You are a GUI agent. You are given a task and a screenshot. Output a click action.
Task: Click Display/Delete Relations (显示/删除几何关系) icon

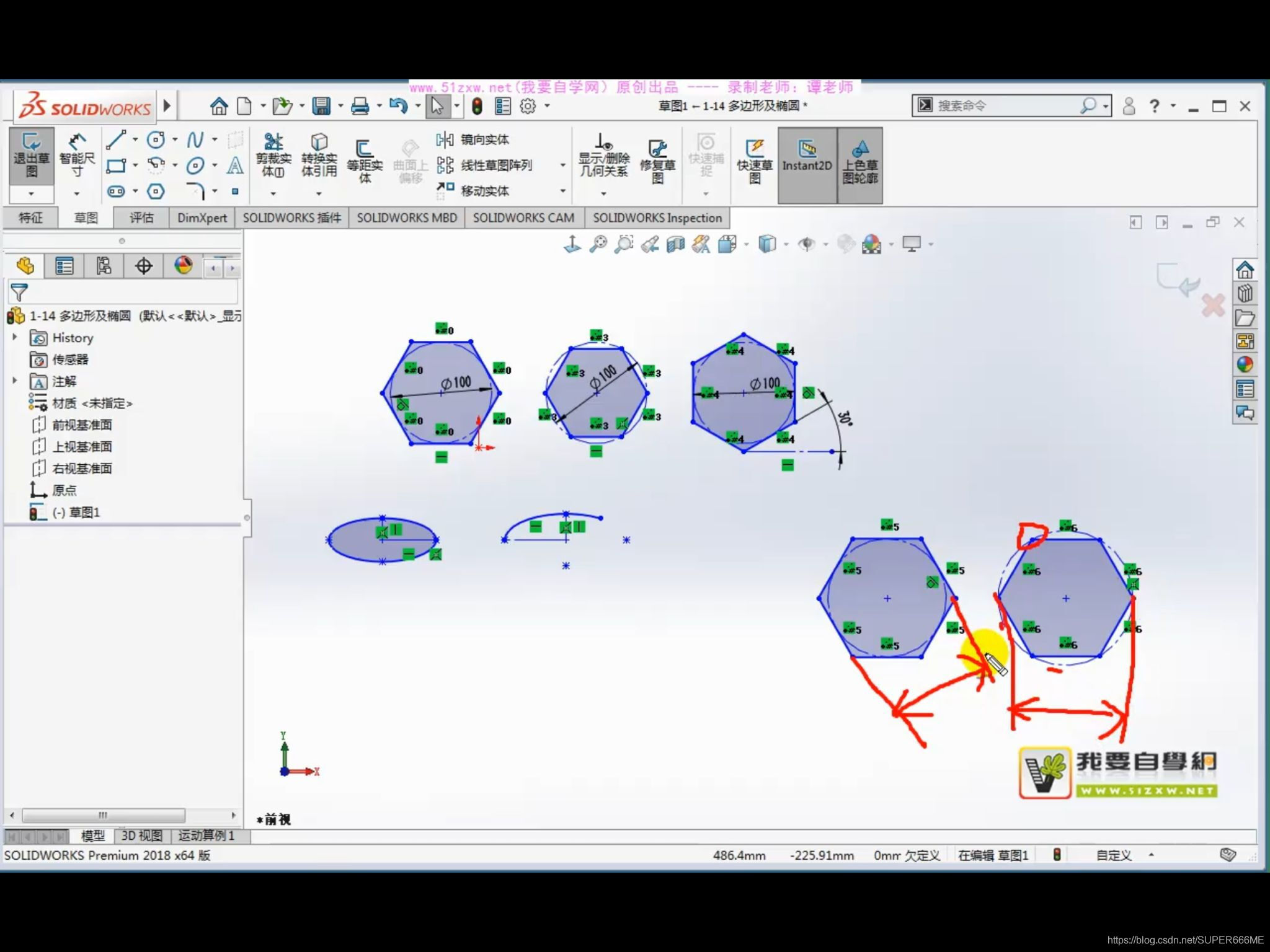pyautogui.click(x=603, y=156)
